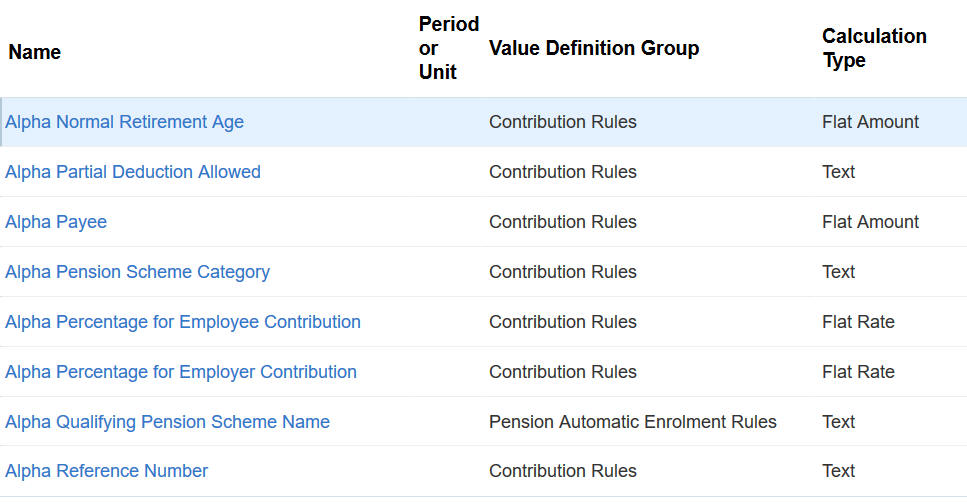Click Contribution Rules in Alpha Normal Retirement Age row
Viewport: 967px width, 504px height.
pyautogui.click(x=562, y=122)
